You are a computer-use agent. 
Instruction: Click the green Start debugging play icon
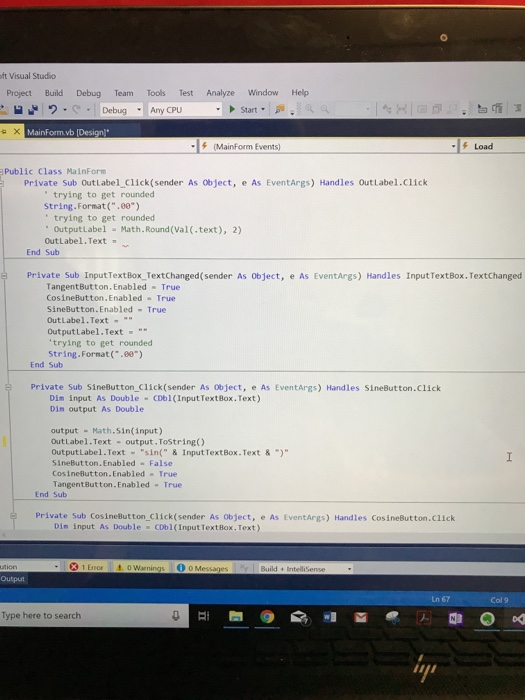(x=232, y=109)
